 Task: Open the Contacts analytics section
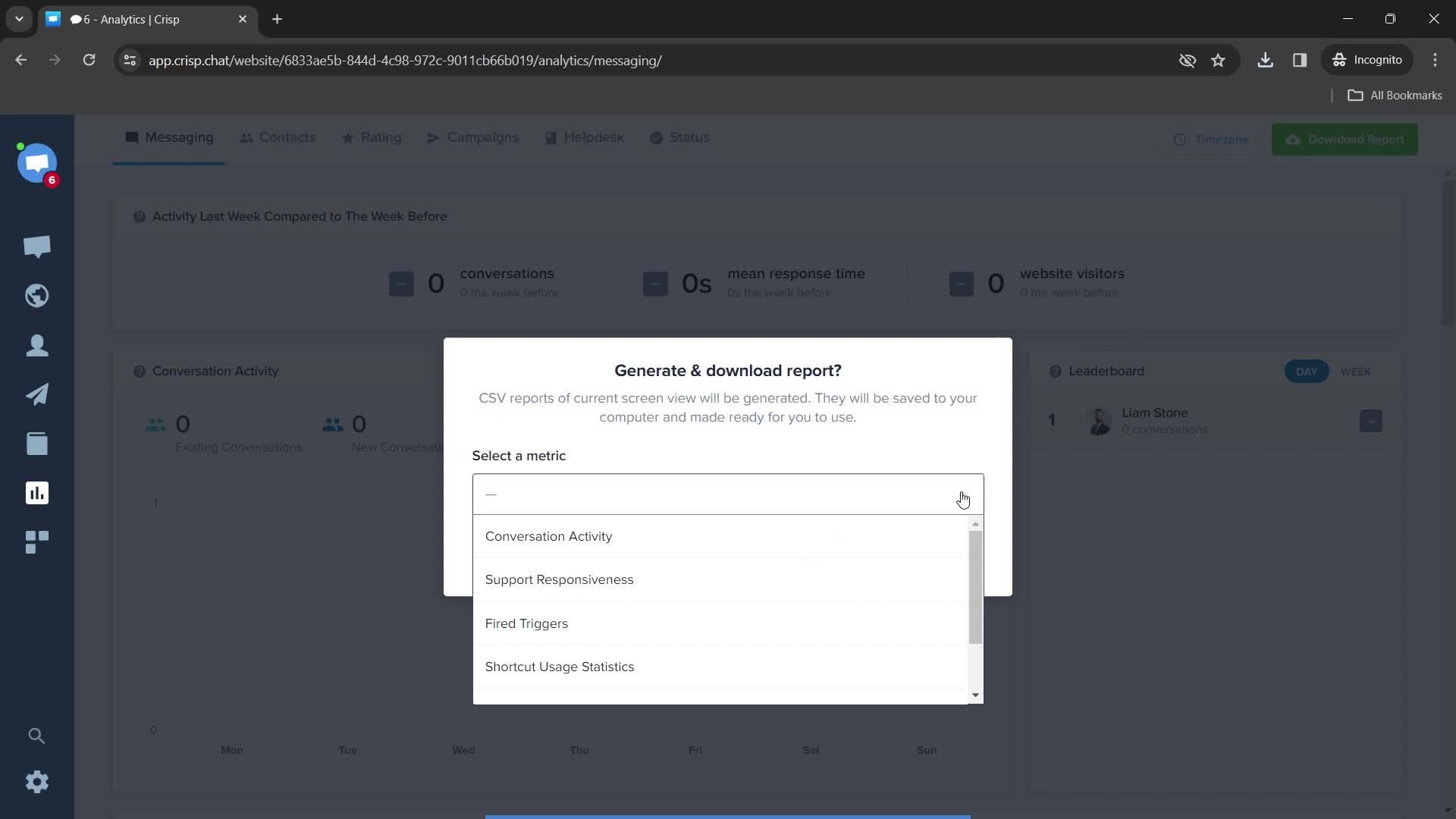[x=288, y=137]
